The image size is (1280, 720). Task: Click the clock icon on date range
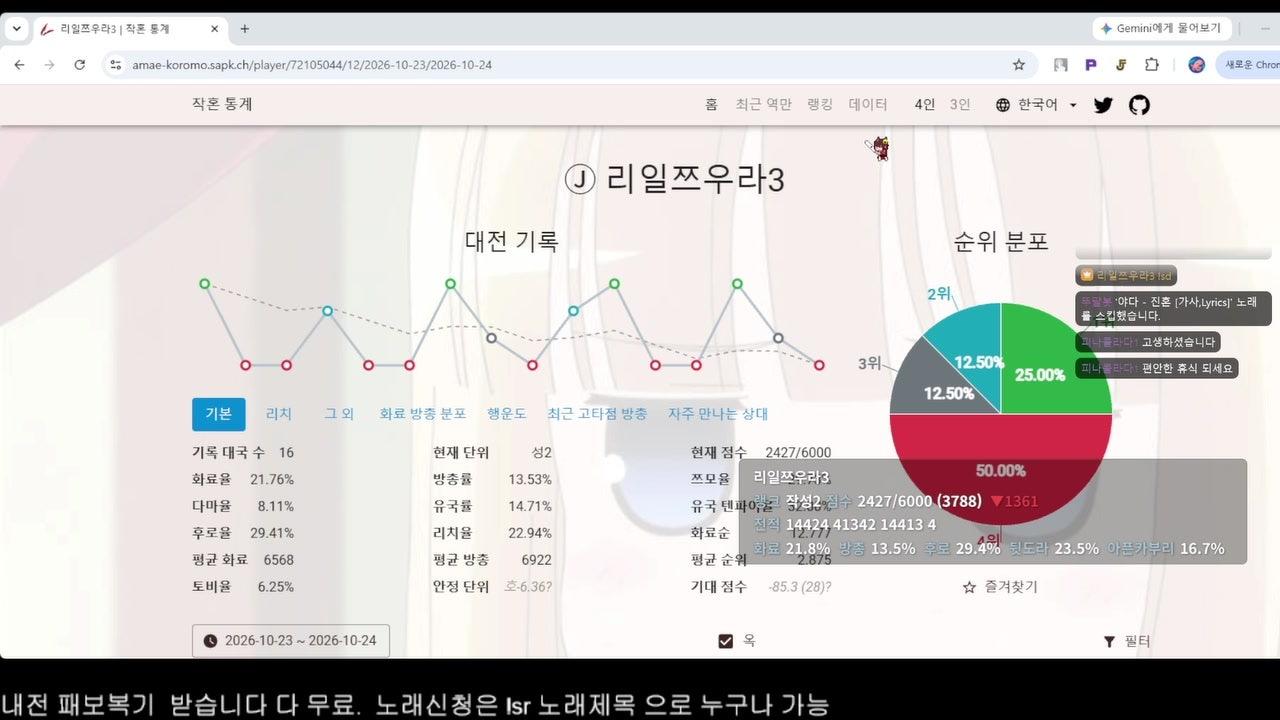210,641
